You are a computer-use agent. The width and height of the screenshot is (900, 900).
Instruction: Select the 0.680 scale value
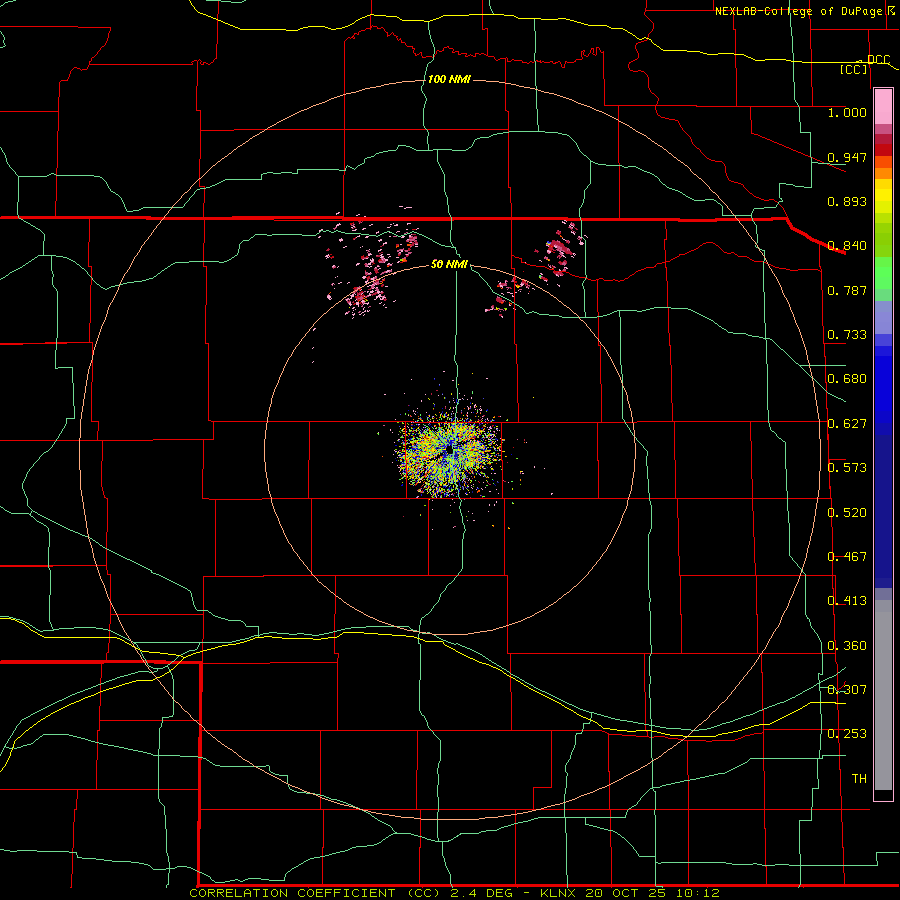pyautogui.click(x=847, y=379)
